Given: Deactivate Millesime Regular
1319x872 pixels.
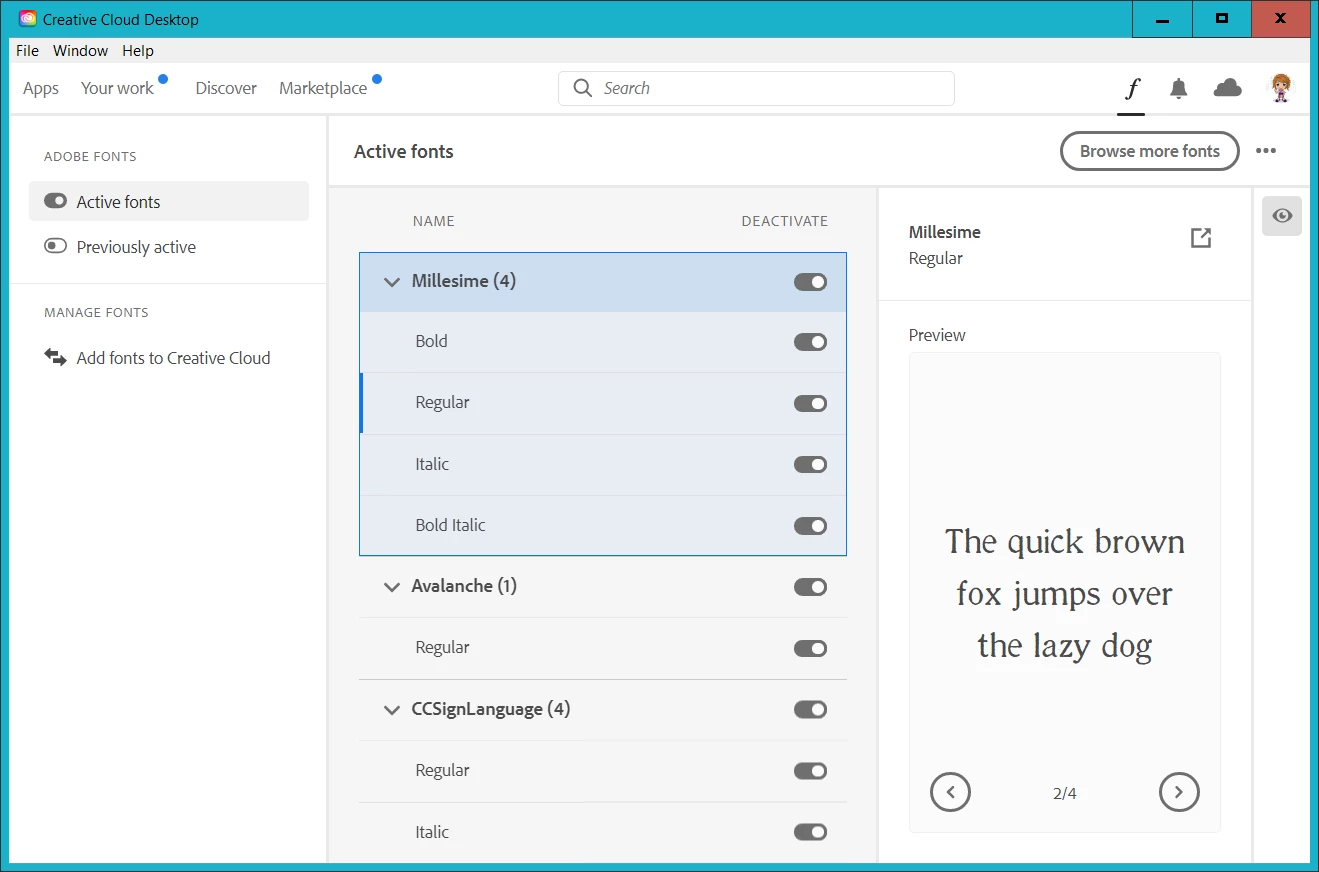Looking at the screenshot, I should click(811, 404).
